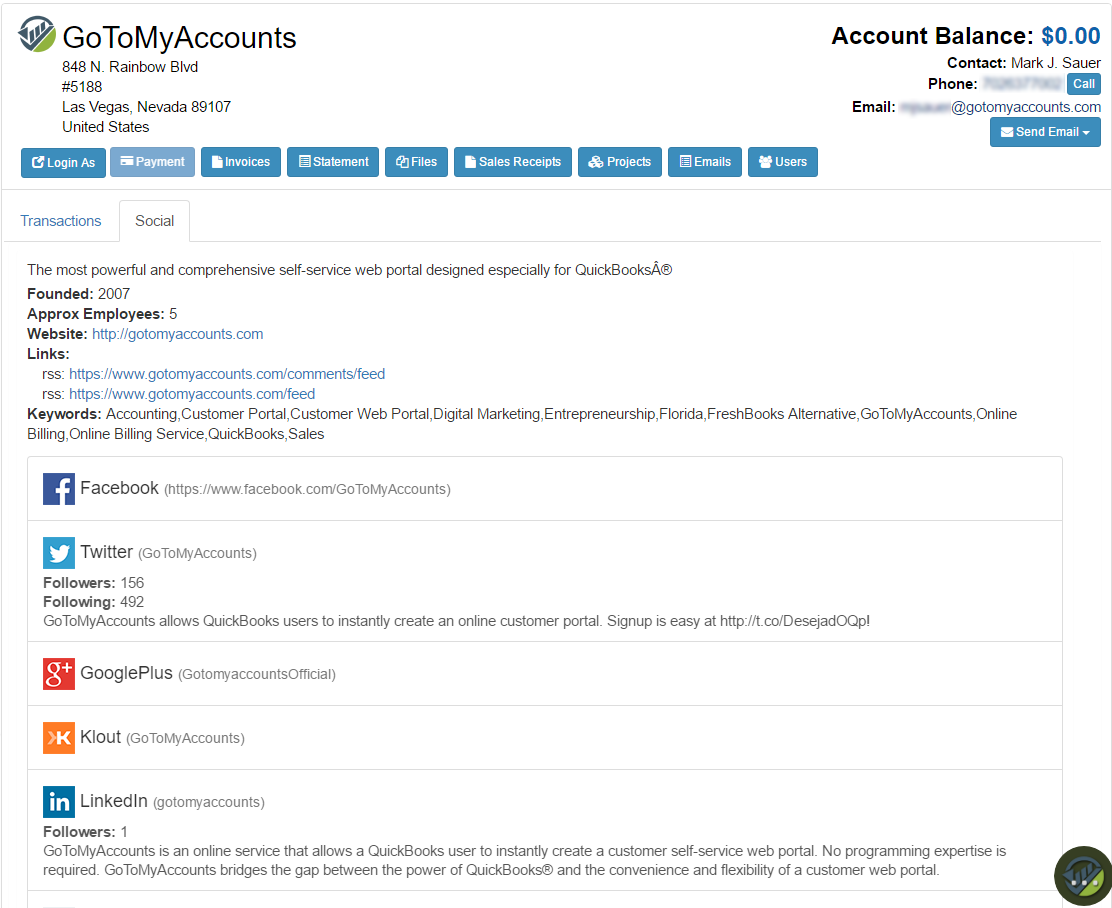
Task: Click the Call button next to phone
Action: point(1084,84)
